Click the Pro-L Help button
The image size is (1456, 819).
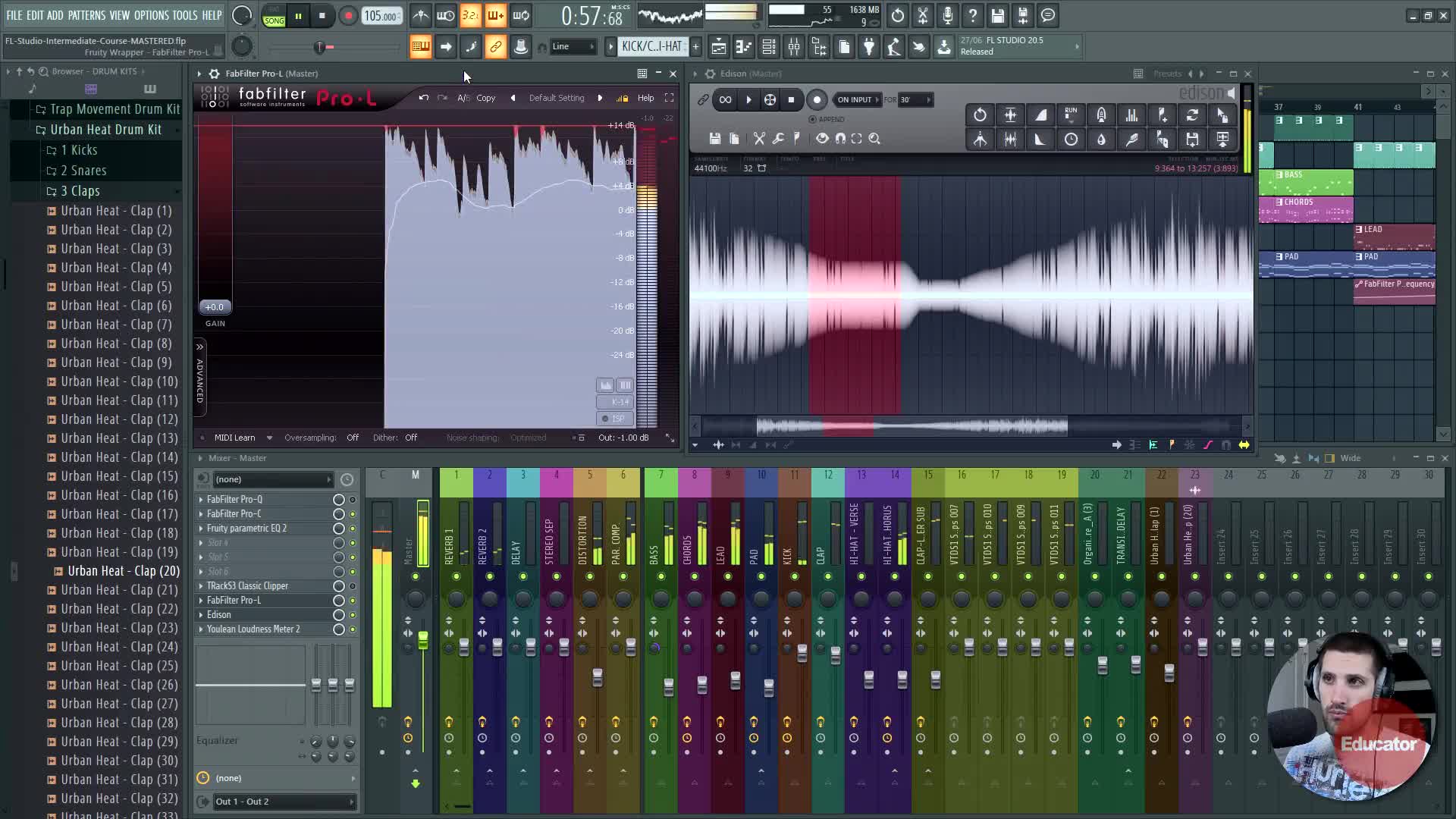(x=645, y=98)
